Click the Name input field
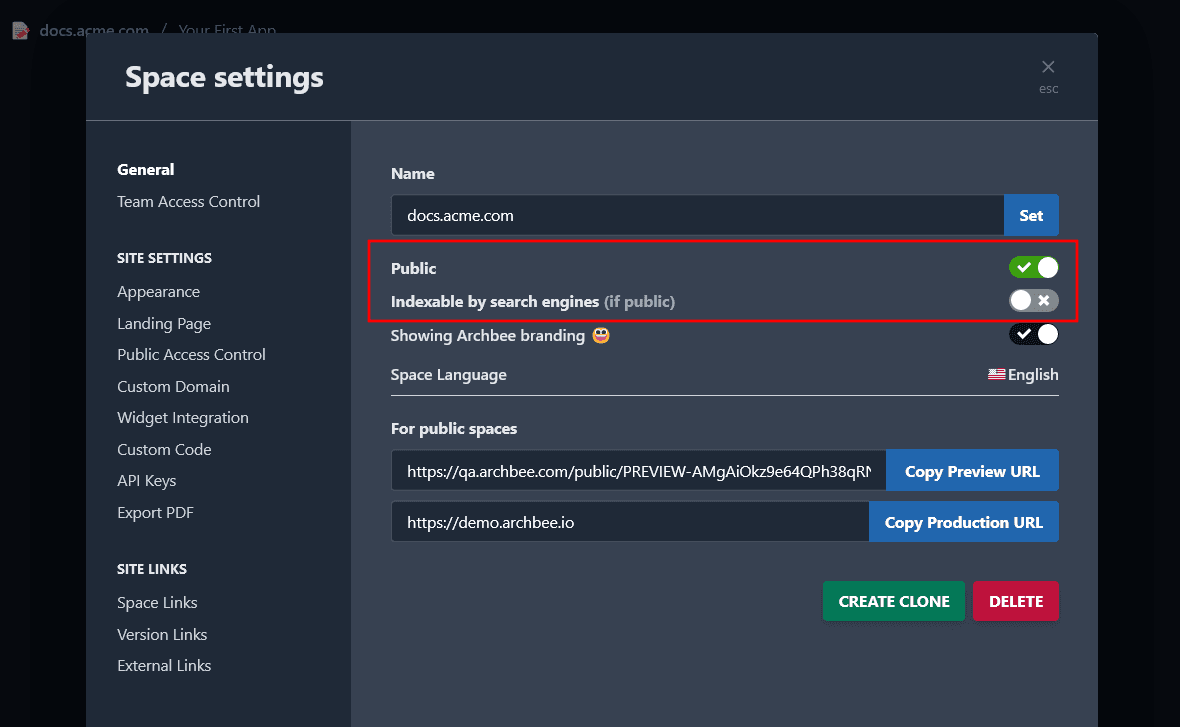The width and height of the screenshot is (1180, 727). click(697, 215)
